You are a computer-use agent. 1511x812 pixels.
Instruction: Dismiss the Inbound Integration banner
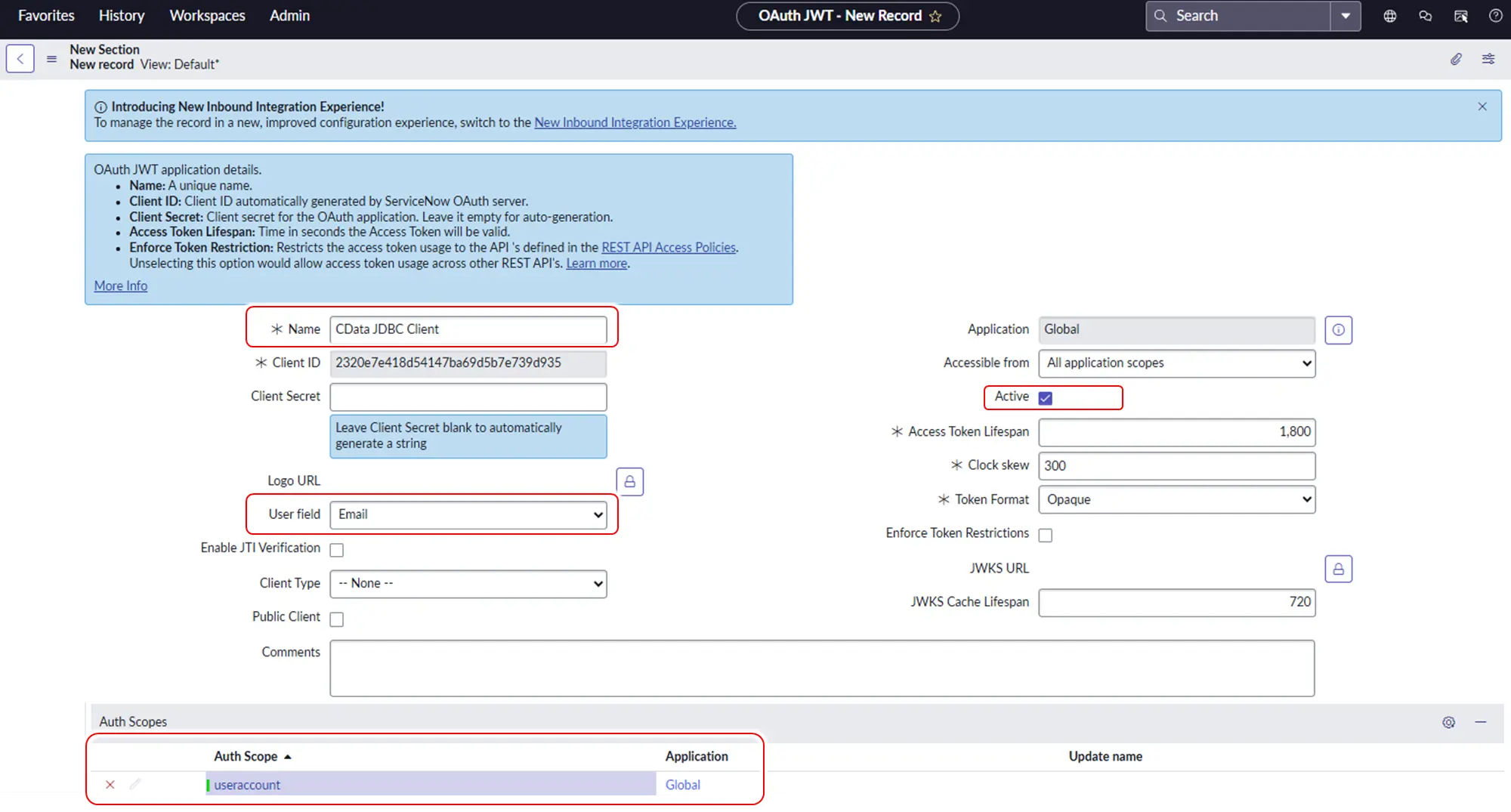click(1482, 107)
